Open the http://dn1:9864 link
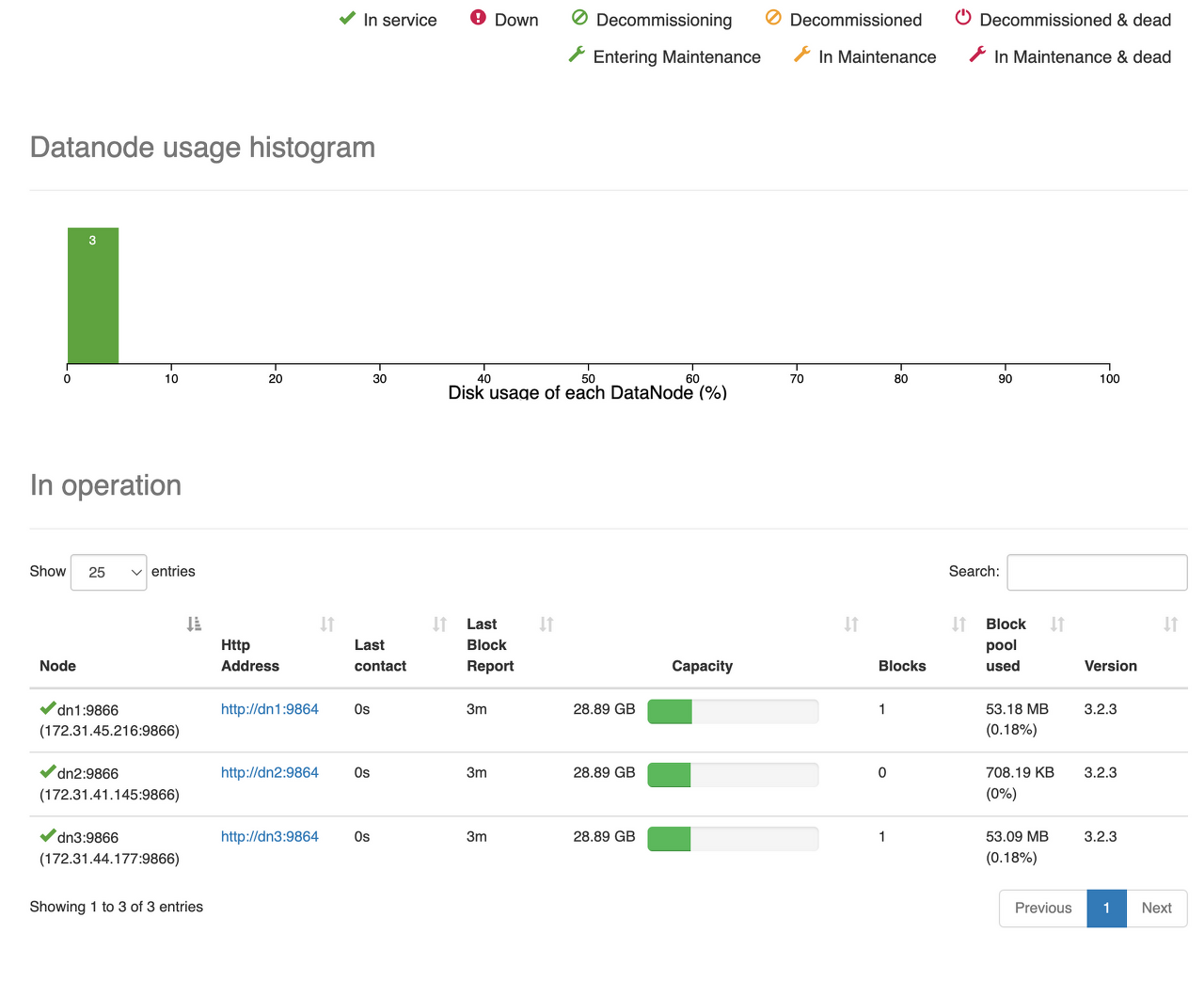 point(270,709)
